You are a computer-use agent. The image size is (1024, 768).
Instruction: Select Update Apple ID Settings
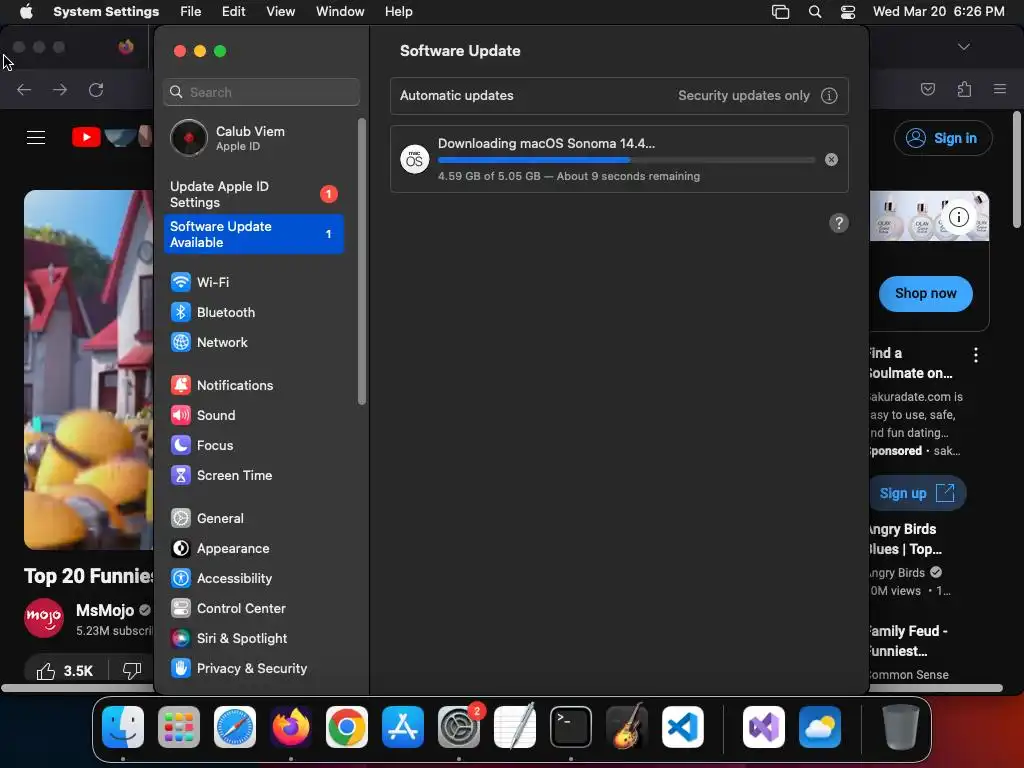click(253, 195)
